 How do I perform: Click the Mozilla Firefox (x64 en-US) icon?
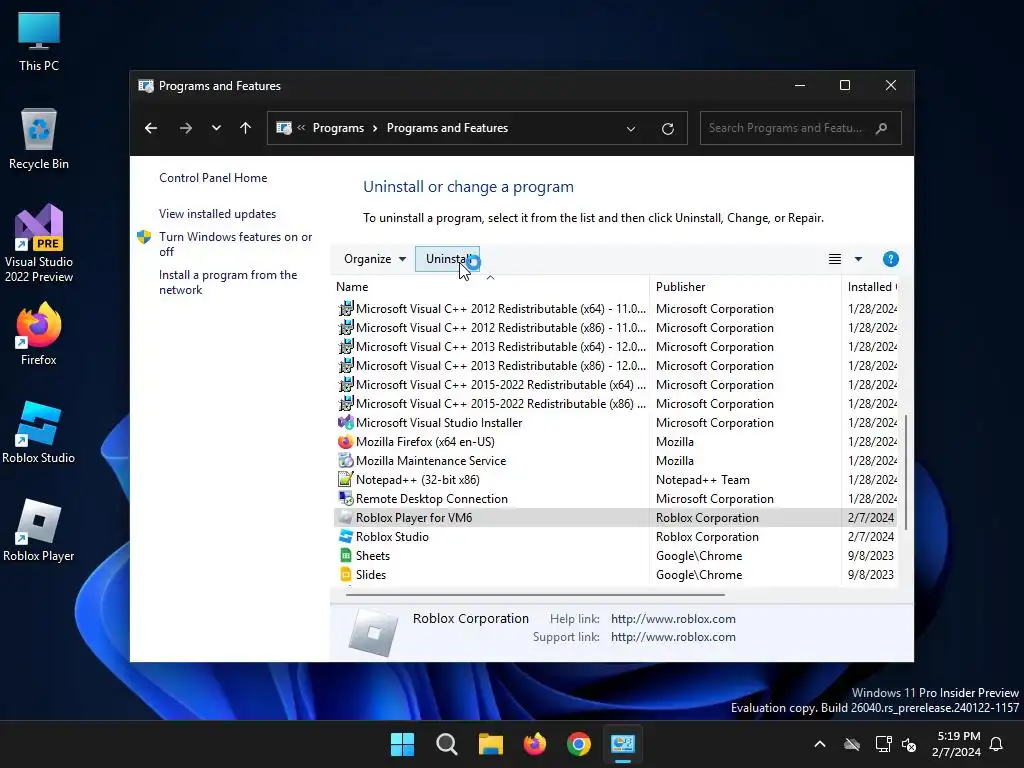(x=345, y=441)
